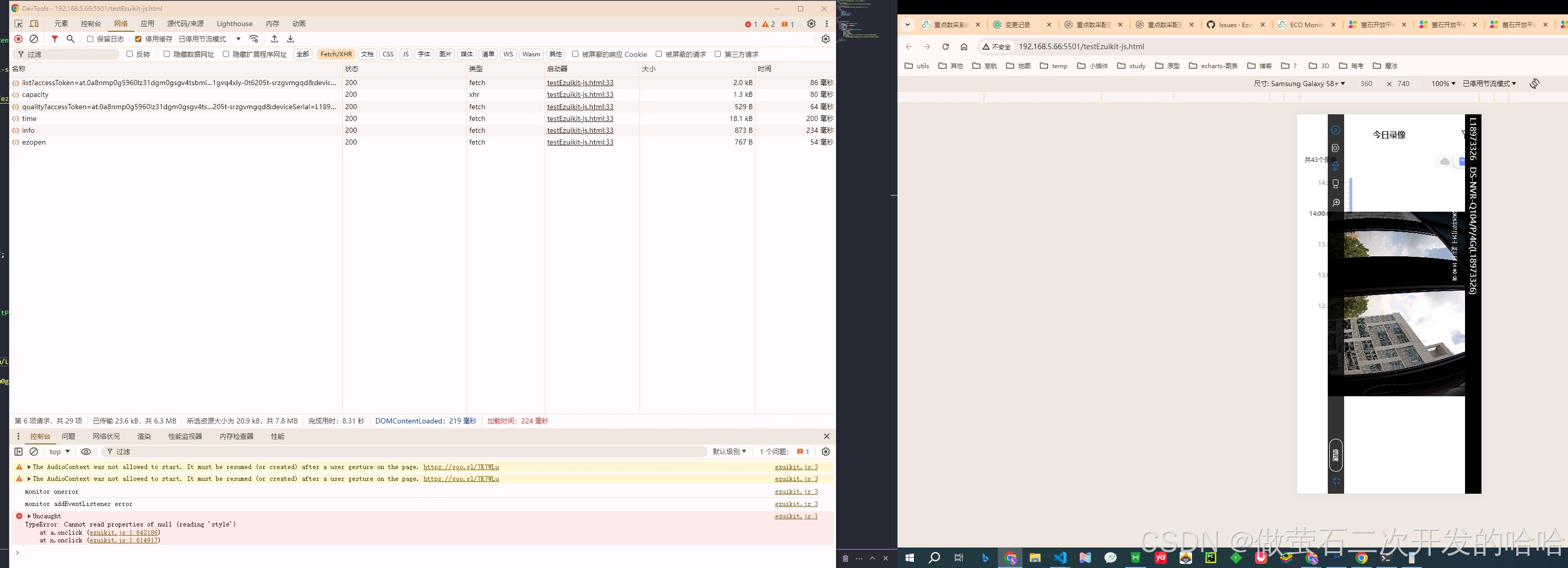Open the 已停用节流模式 throttling dropdown
Image resolution: width=1568 pixels, height=568 pixels.
pos(210,39)
